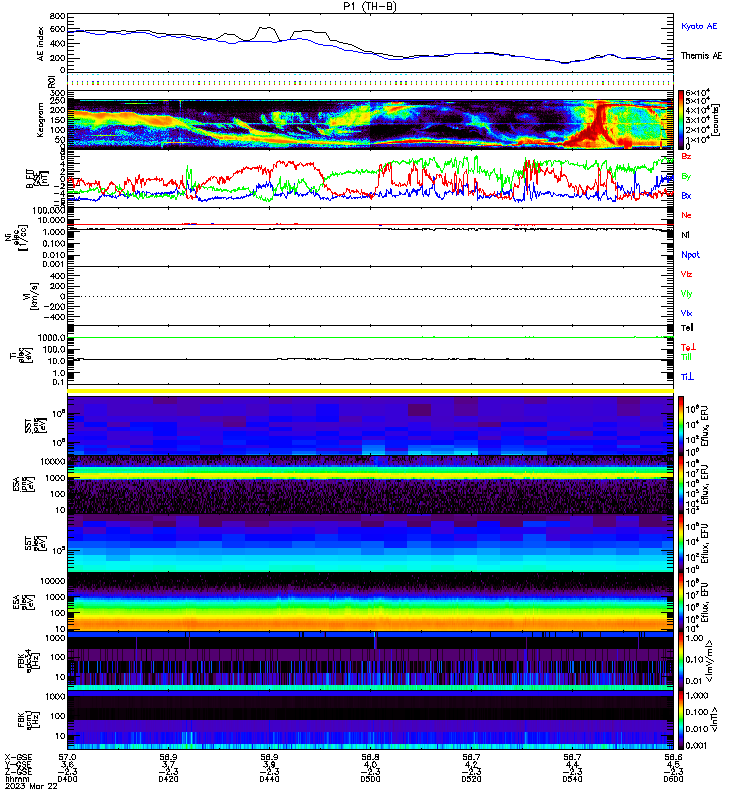Click the Keogram y-axis title

point(41,120)
